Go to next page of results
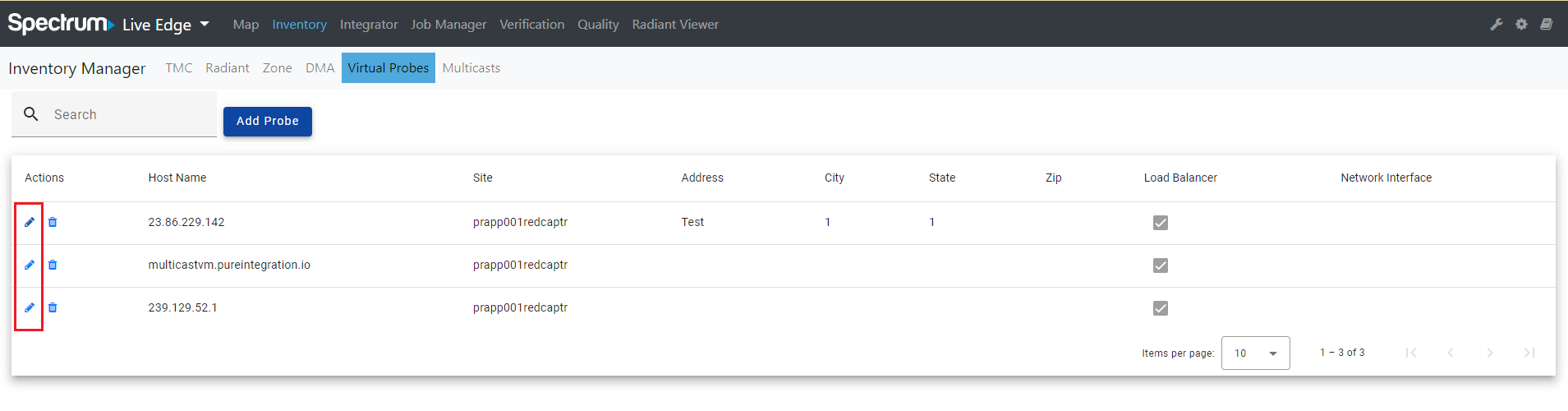This screenshot has height=411, width=1568. click(x=1490, y=353)
